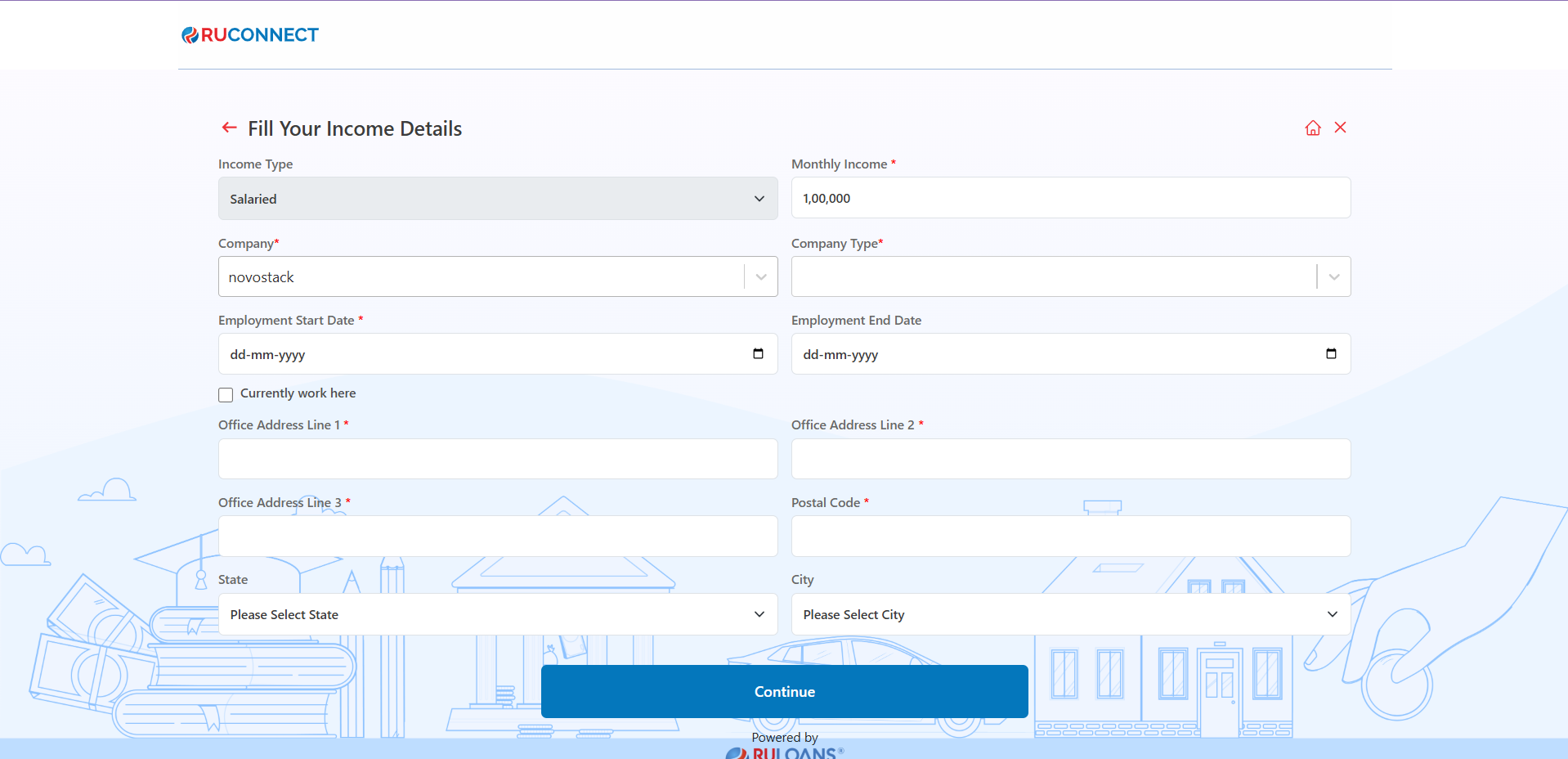
Task: Focus the Office Address Line 2 field
Action: click(x=1070, y=459)
